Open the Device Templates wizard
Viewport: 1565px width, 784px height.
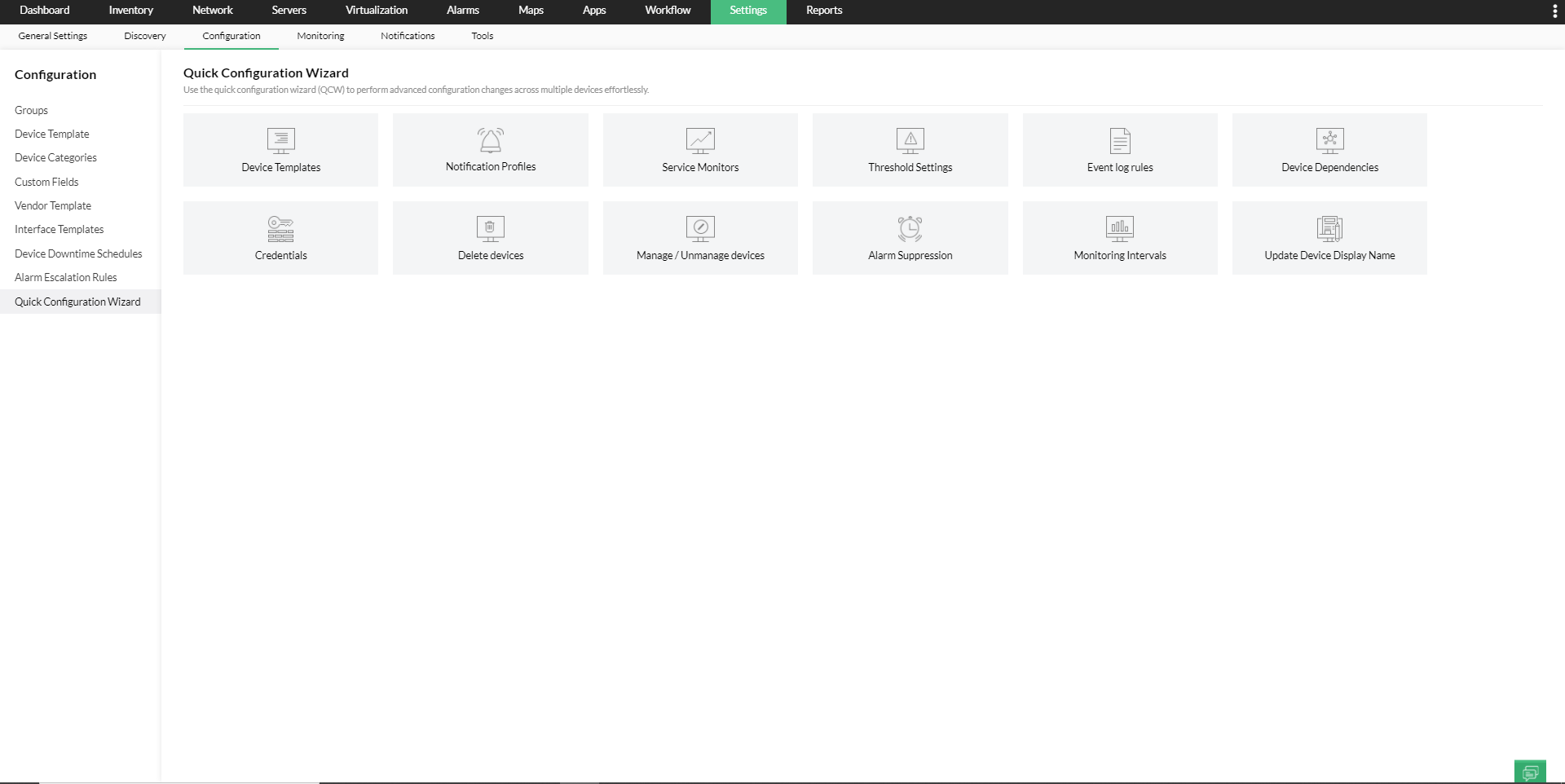click(280, 149)
